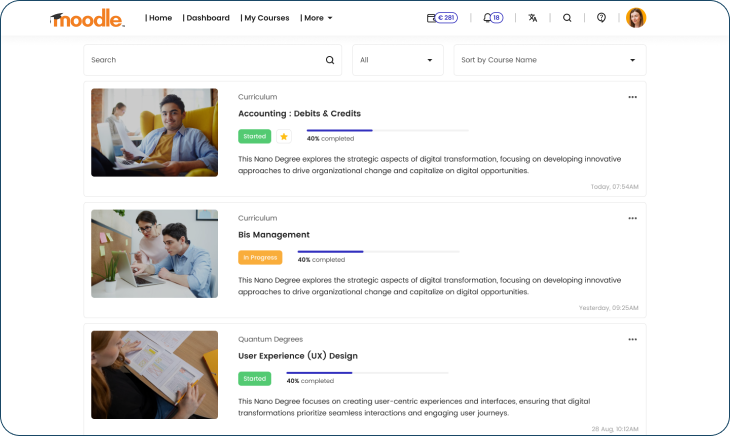The height and width of the screenshot is (436, 730).
Task: Open three-dot menu for Accounting course
Action: (x=632, y=97)
